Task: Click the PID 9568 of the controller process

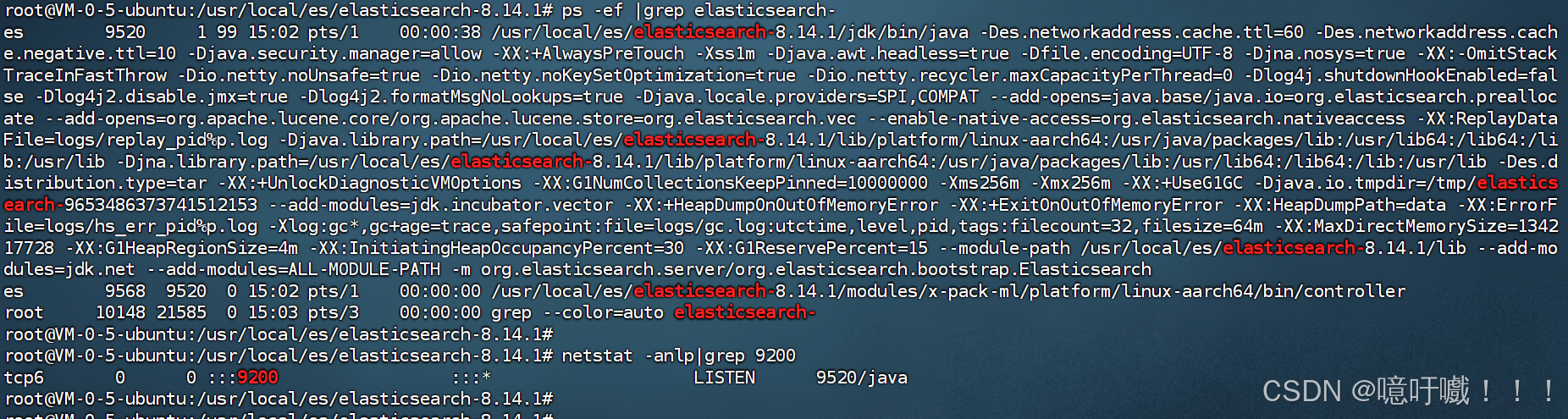Action: pos(125,291)
